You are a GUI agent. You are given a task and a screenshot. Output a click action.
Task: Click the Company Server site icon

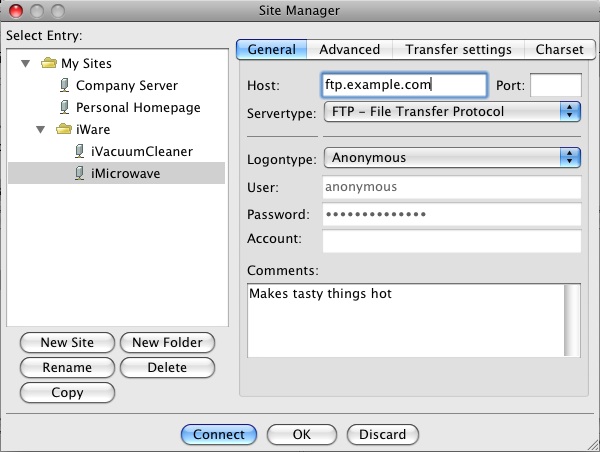pos(65,86)
